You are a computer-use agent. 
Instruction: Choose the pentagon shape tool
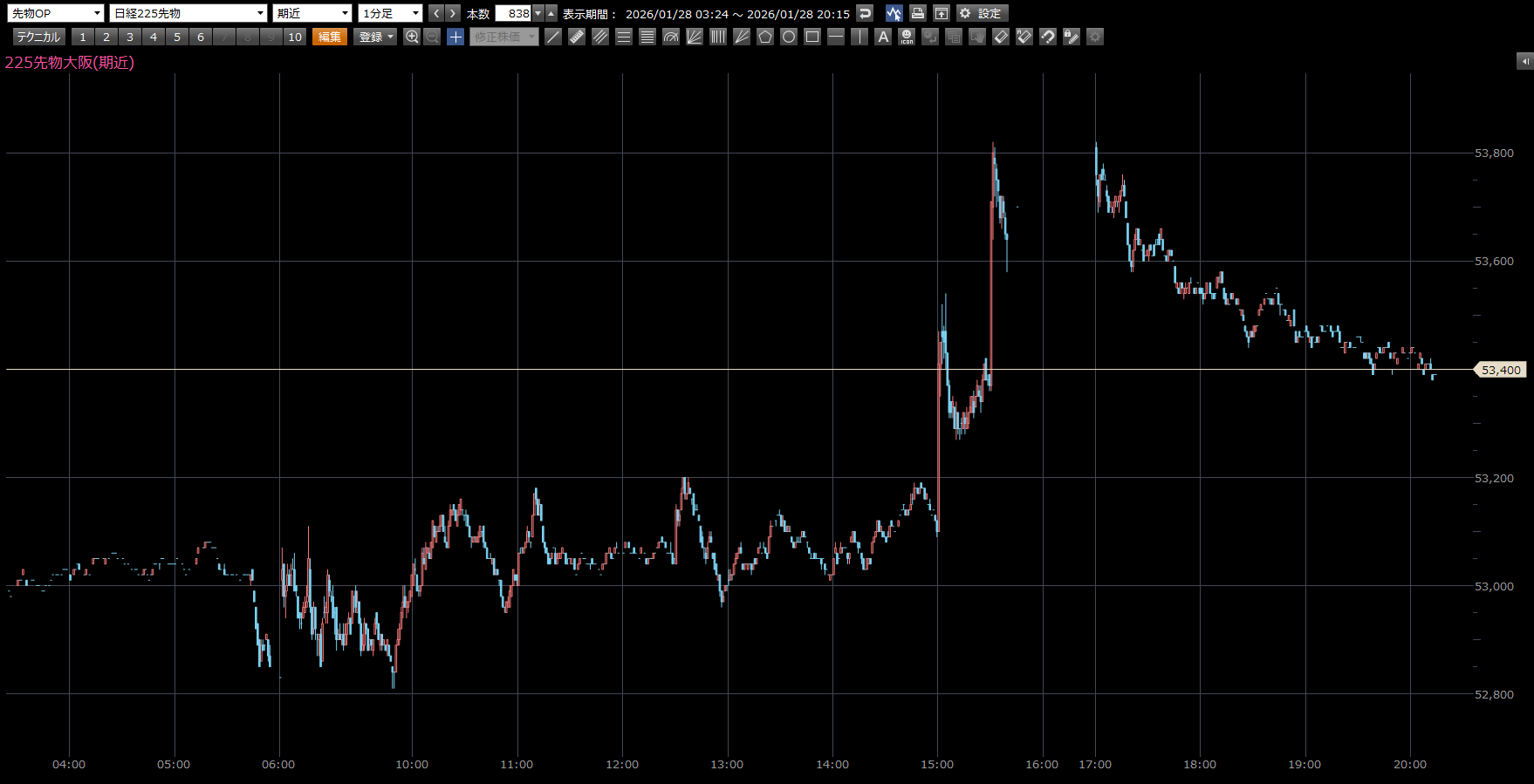pos(765,37)
